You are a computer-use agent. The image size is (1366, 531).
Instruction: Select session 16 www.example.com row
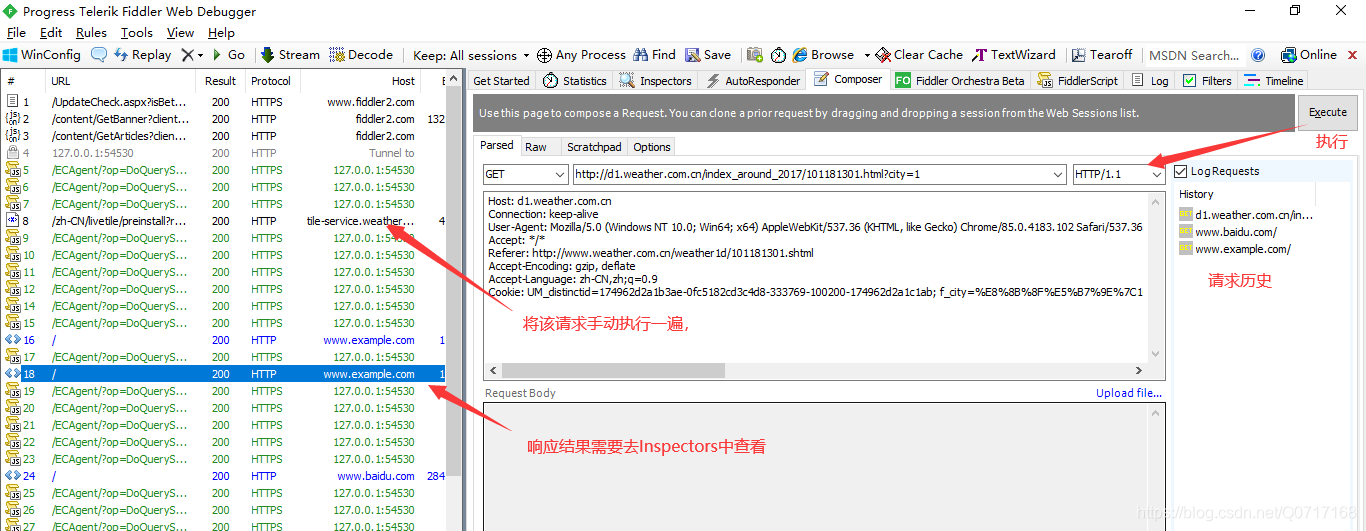point(225,340)
